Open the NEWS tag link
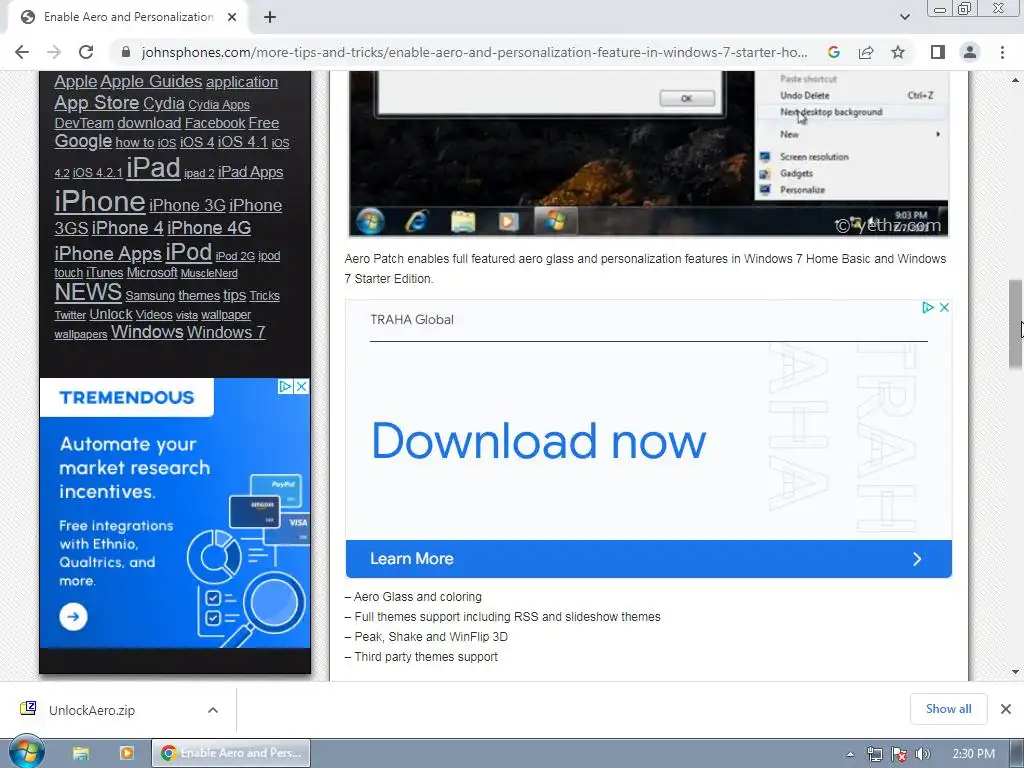 pyautogui.click(x=88, y=293)
